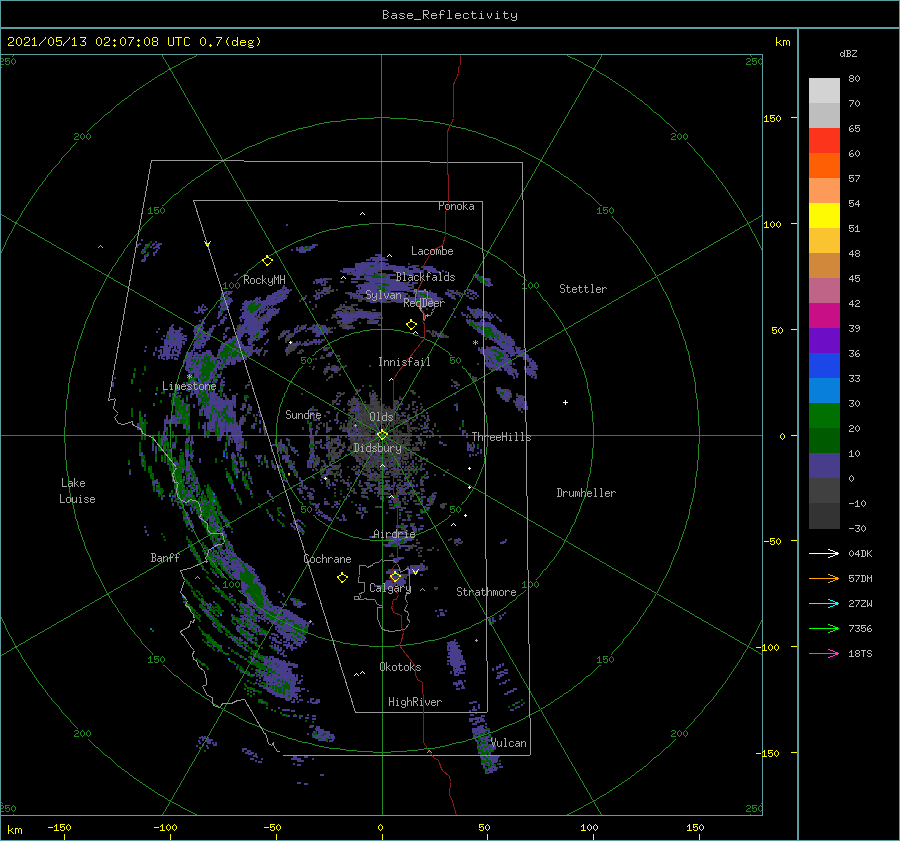The height and width of the screenshot is (841, 900).
Task: Click the dBZ legend heading
Action: click(x=848, y=53)
